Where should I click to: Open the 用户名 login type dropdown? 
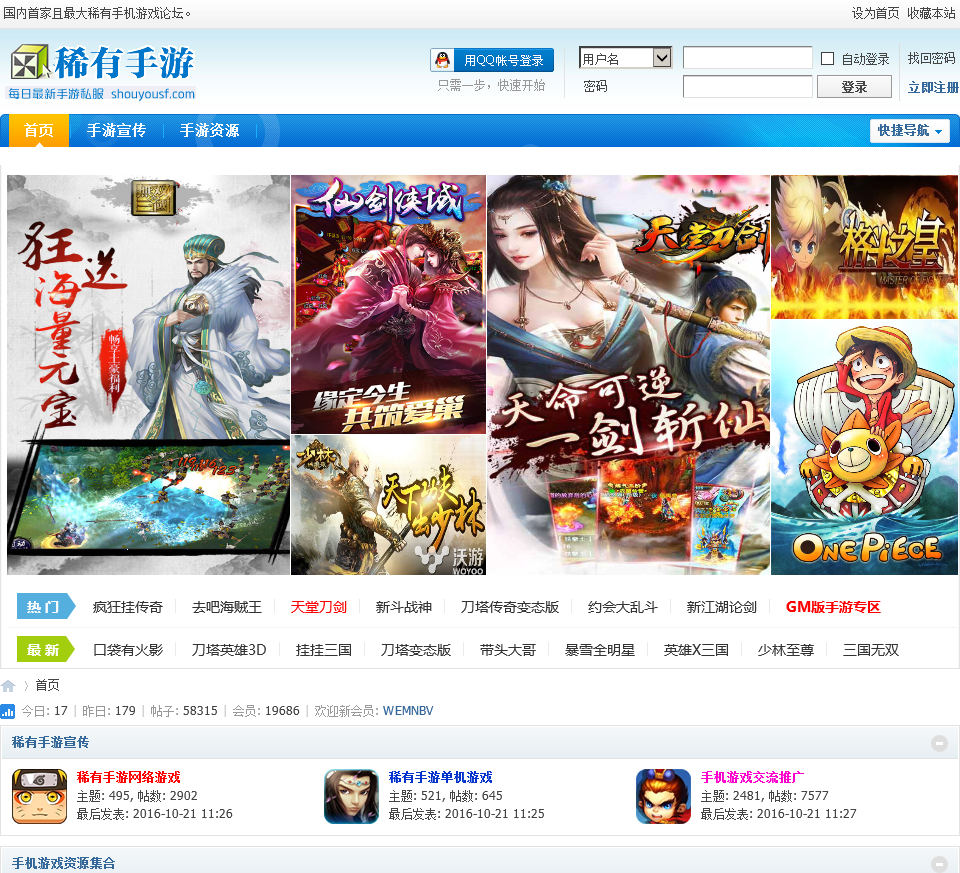[x=625, y=58]
